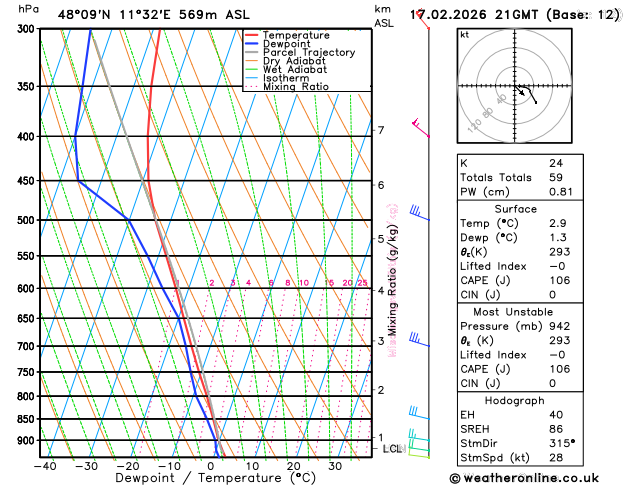Click the wind barb at 700 hPa
Viewport: 629px width, 486px height.
(419, 339)
